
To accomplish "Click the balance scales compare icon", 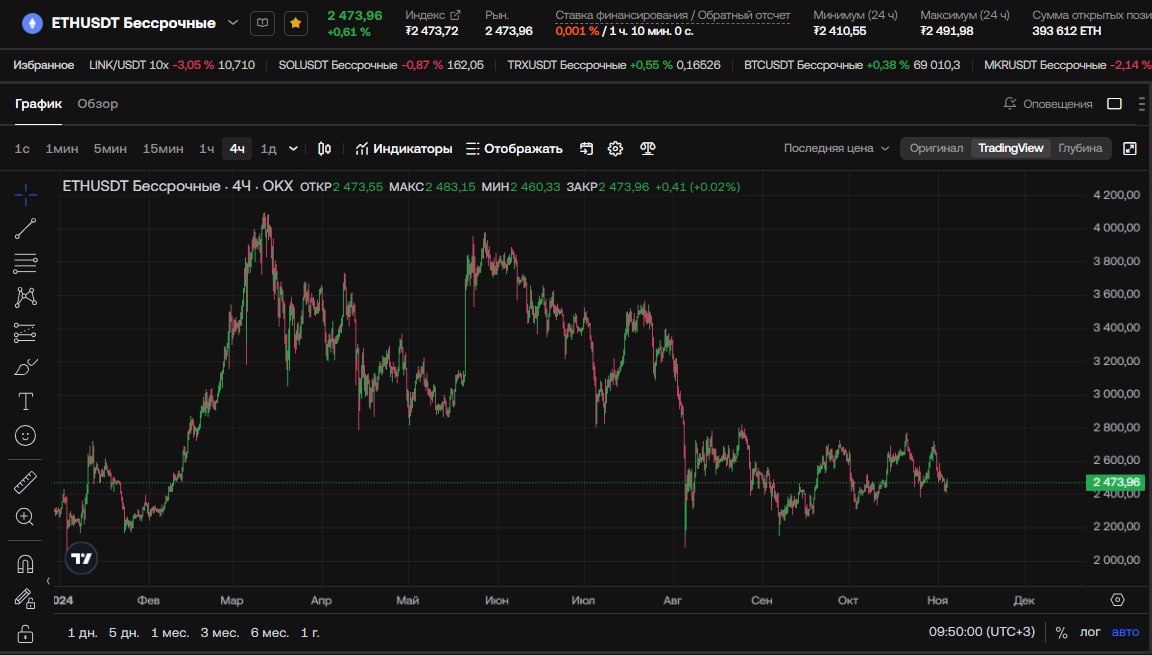I will [x=647, y=148].
